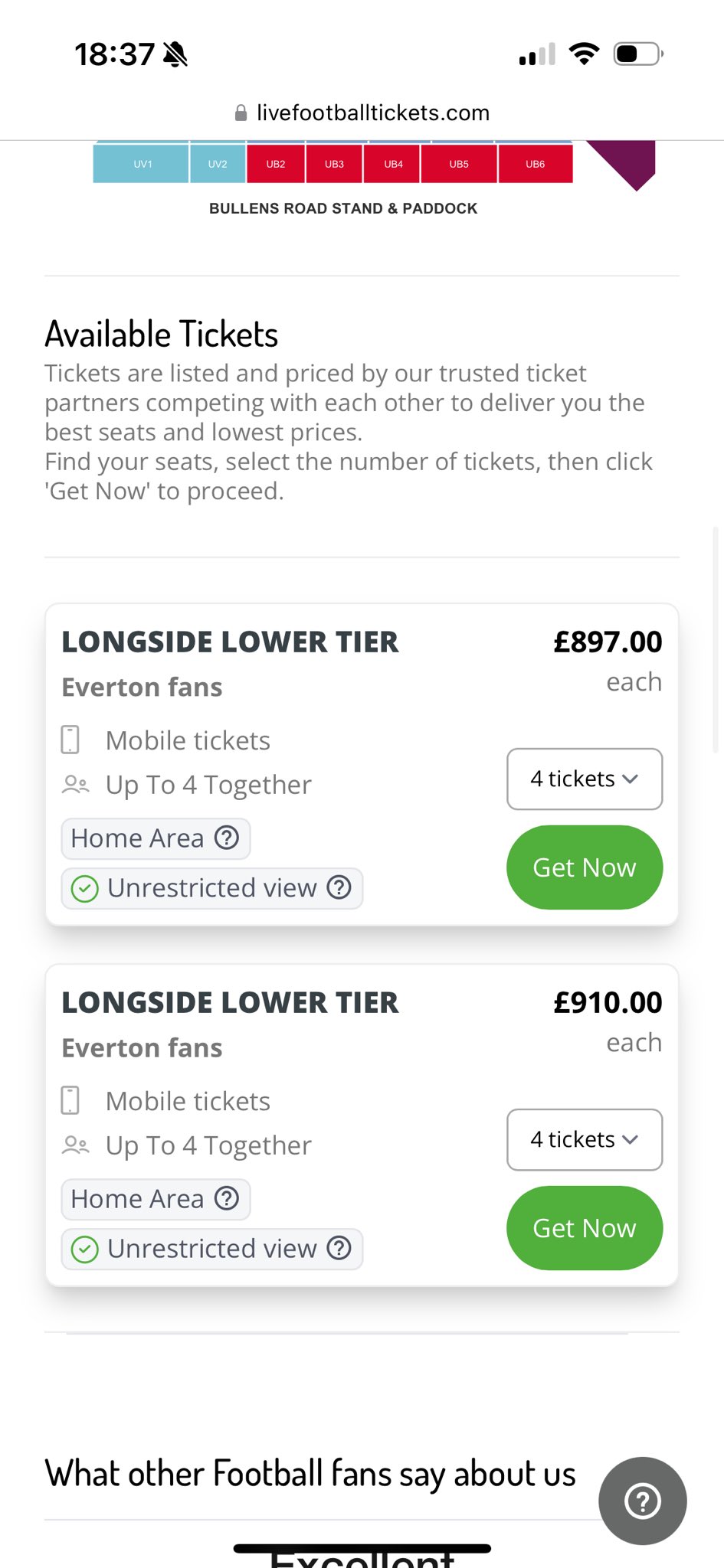Open Home Area info icon in £910 listing
This screenshot has height=1568, width=724.
pyautogui.click(x=227, y=1198)
